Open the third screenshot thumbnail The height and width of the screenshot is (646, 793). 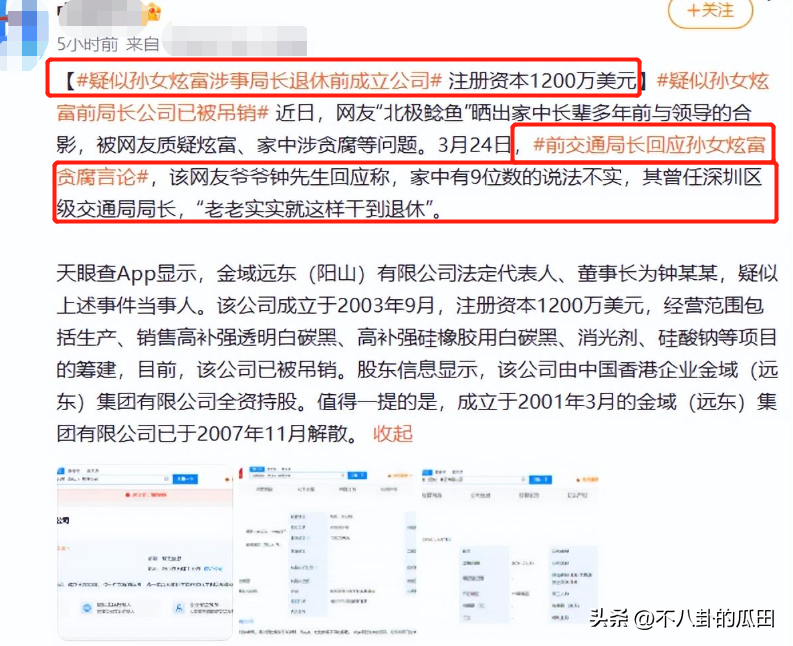click(x=510, y=548)
